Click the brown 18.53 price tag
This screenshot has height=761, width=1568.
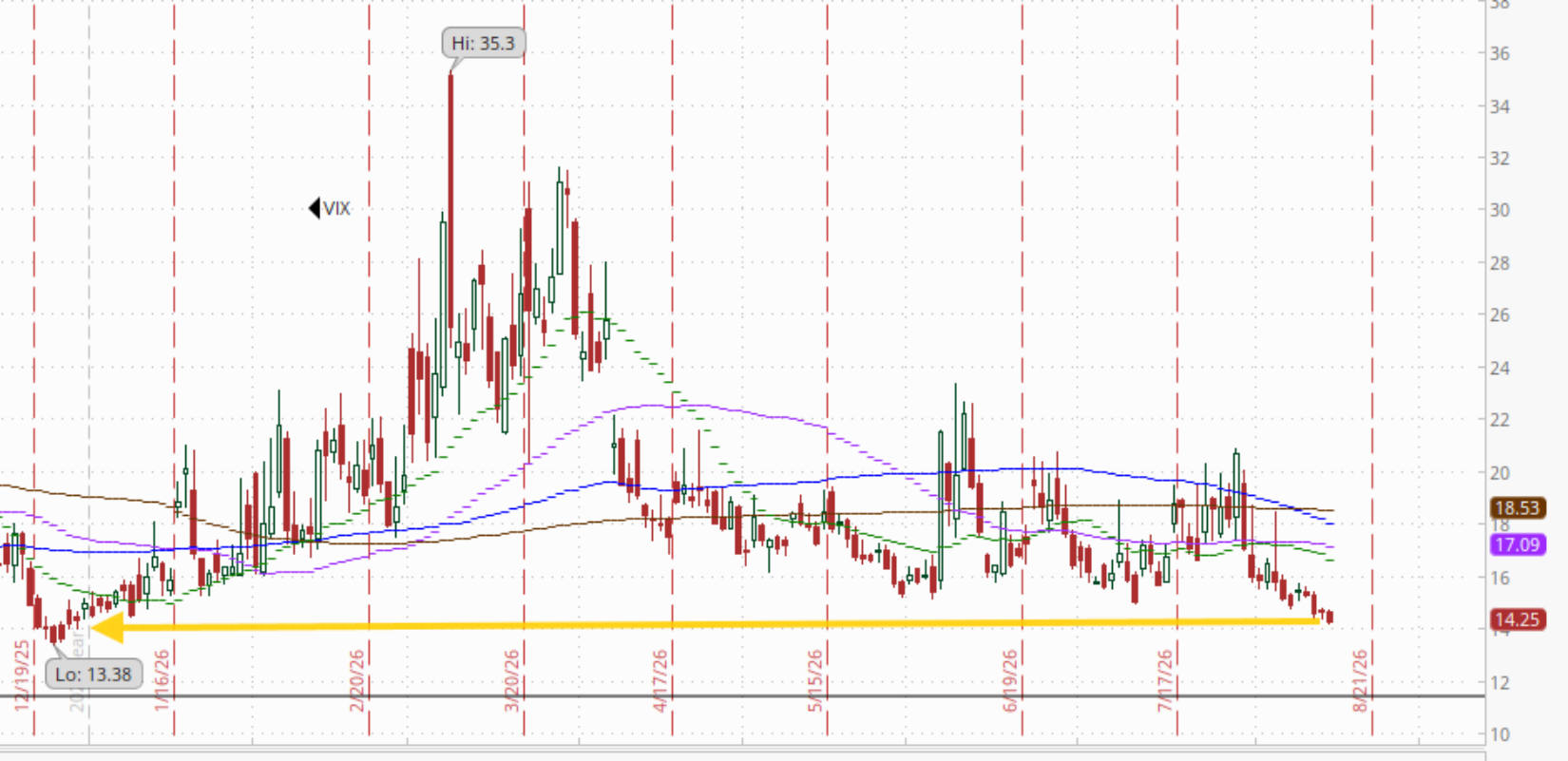1518,508
